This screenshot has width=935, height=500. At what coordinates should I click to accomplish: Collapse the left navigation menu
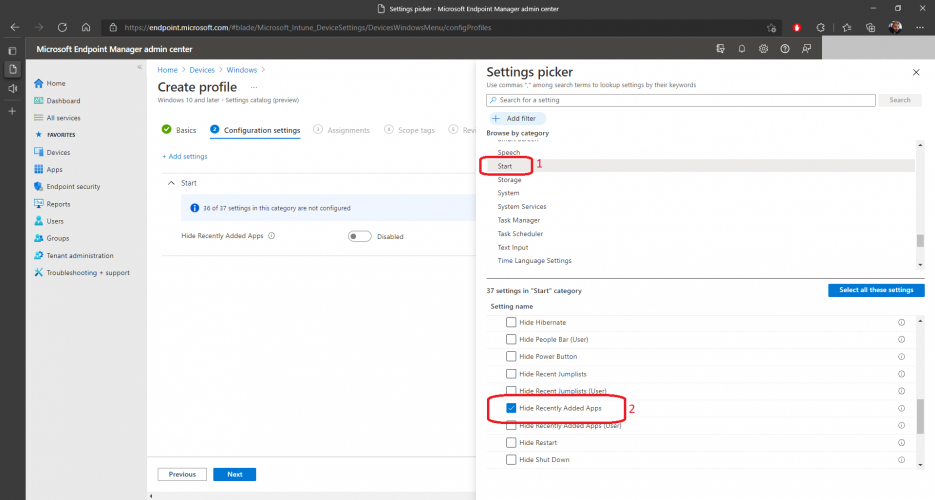click(x=139, y=67)
